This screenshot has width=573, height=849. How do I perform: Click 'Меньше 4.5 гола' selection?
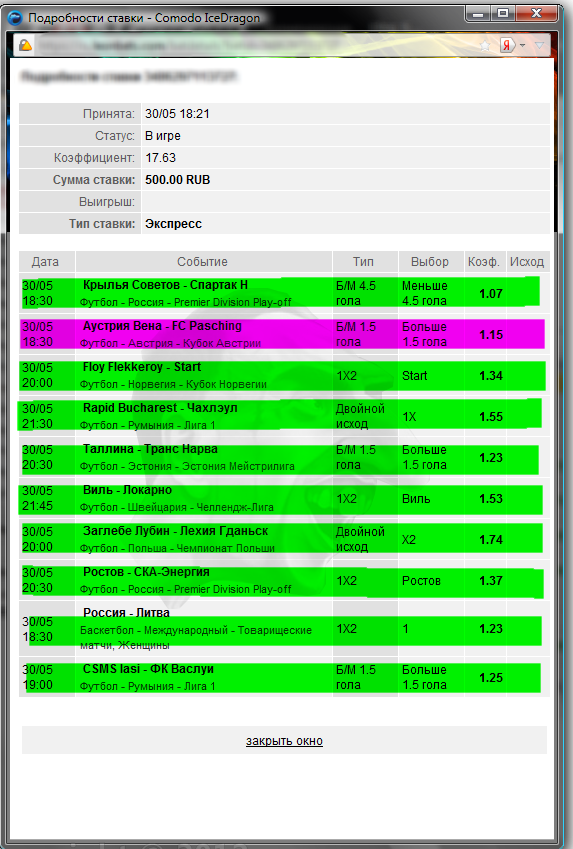[x=425, y=293]
